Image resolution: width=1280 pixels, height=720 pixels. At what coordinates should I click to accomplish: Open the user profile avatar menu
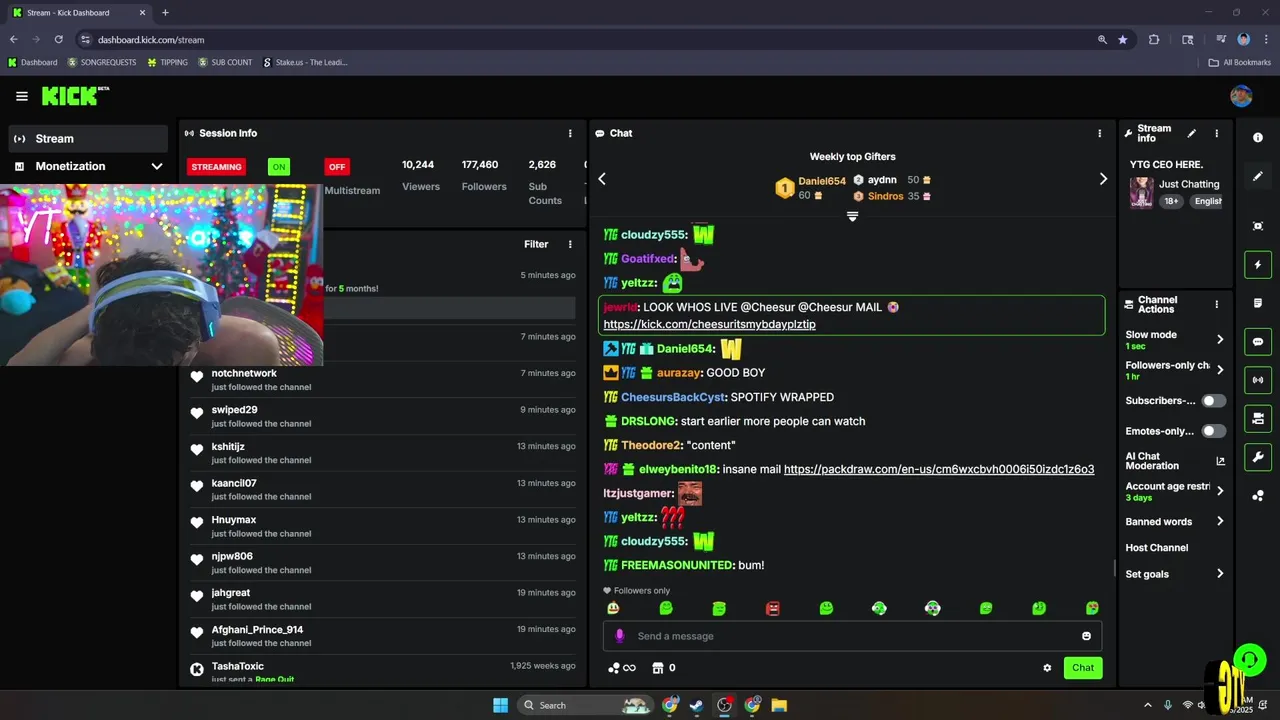pos(1241,96)
